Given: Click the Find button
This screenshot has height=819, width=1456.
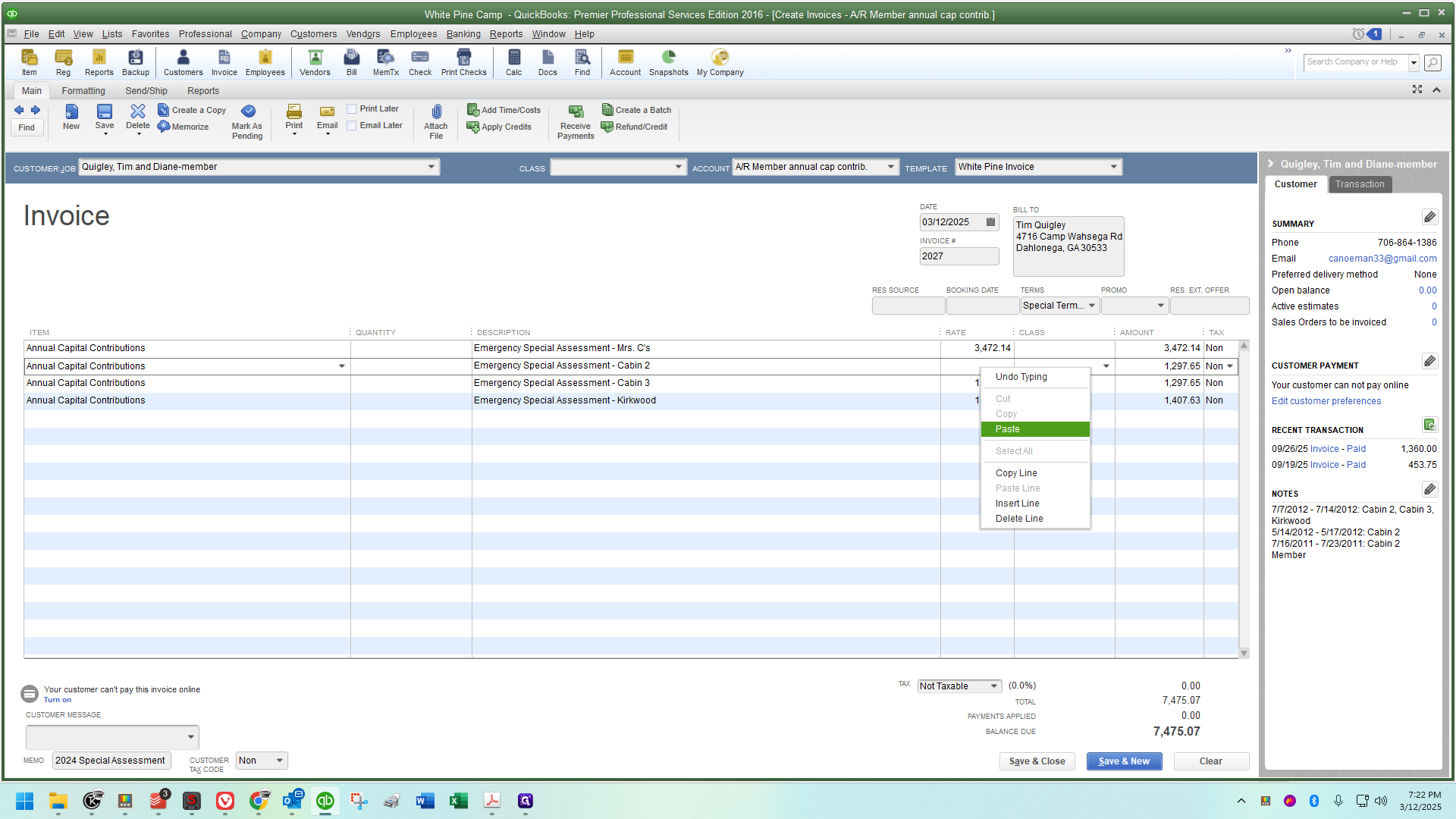Looking at the screenshot, I should pyautogui.click(x=27, y=127).
